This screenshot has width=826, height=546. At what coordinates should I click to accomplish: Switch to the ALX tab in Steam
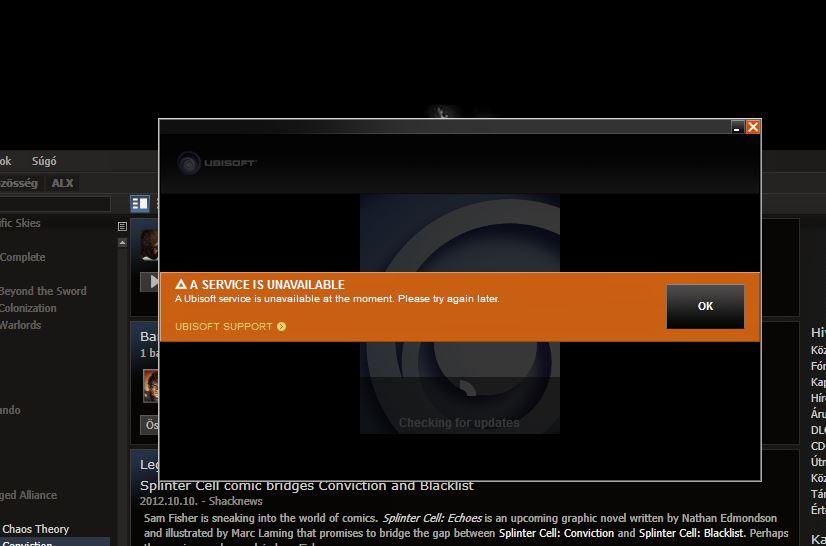[63, 183]
